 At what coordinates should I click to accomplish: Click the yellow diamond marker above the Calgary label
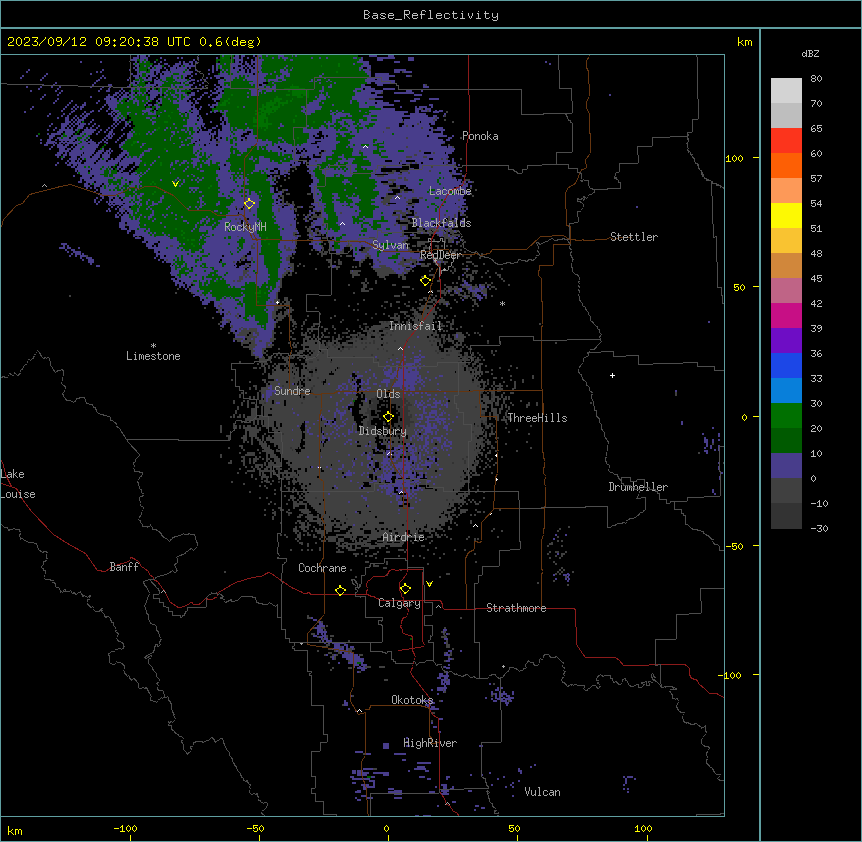click(x=405, y=589)
